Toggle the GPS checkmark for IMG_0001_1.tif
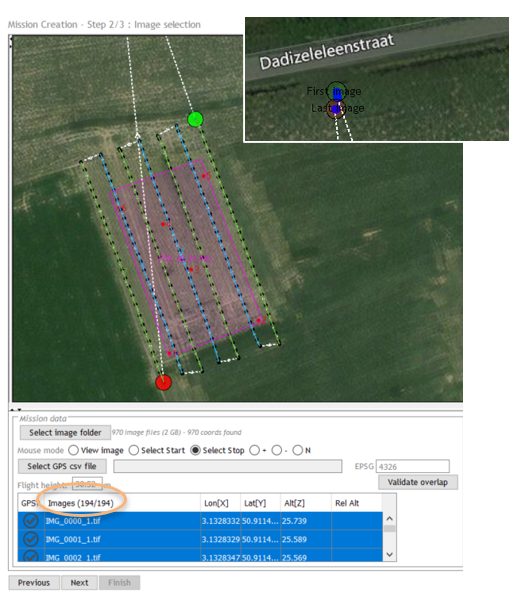514x594 pixels. click(31, 539)
